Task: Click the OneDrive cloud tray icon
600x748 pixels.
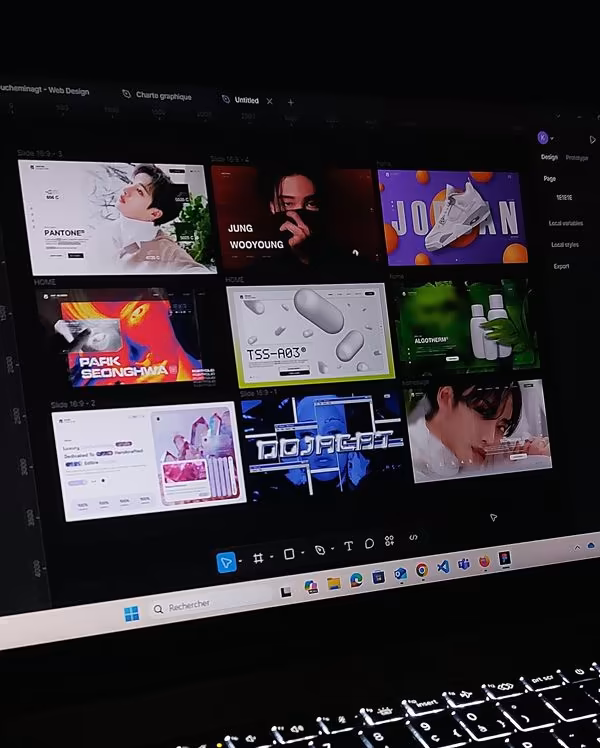Action: click(593, 544)
